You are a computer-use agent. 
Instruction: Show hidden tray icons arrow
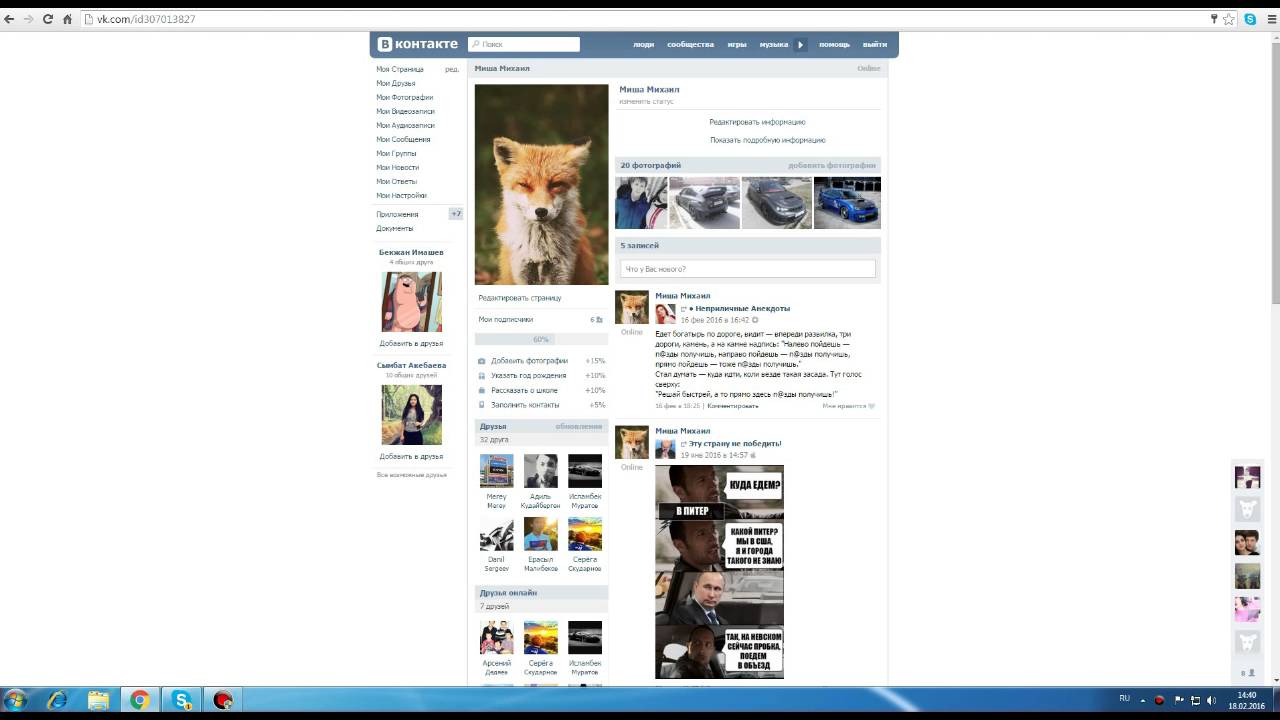pos(1143,700)
